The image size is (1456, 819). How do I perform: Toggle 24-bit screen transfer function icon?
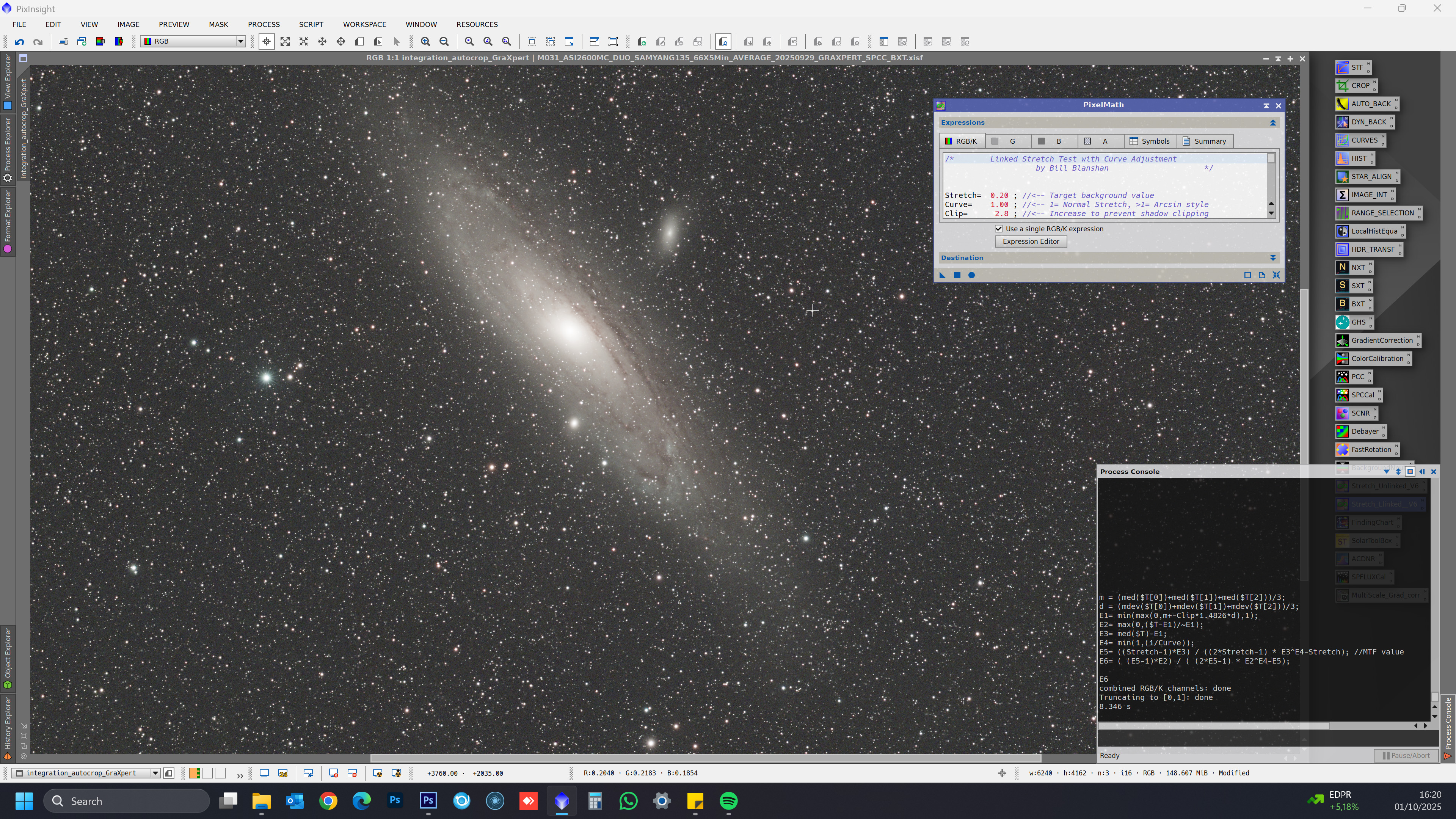tap(283, 773)
